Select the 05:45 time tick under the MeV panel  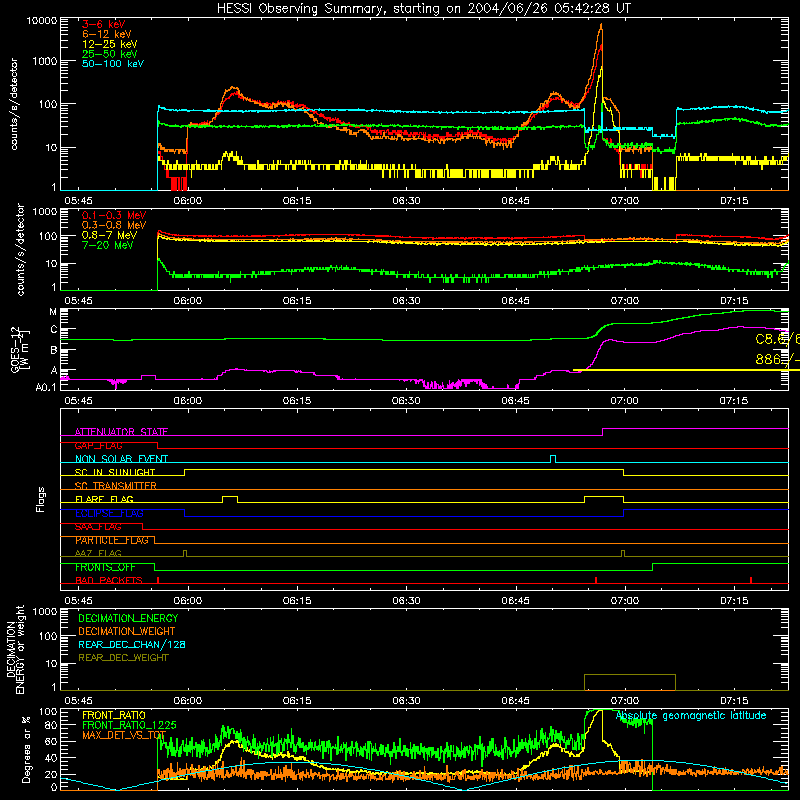click(x=79, y=301)
